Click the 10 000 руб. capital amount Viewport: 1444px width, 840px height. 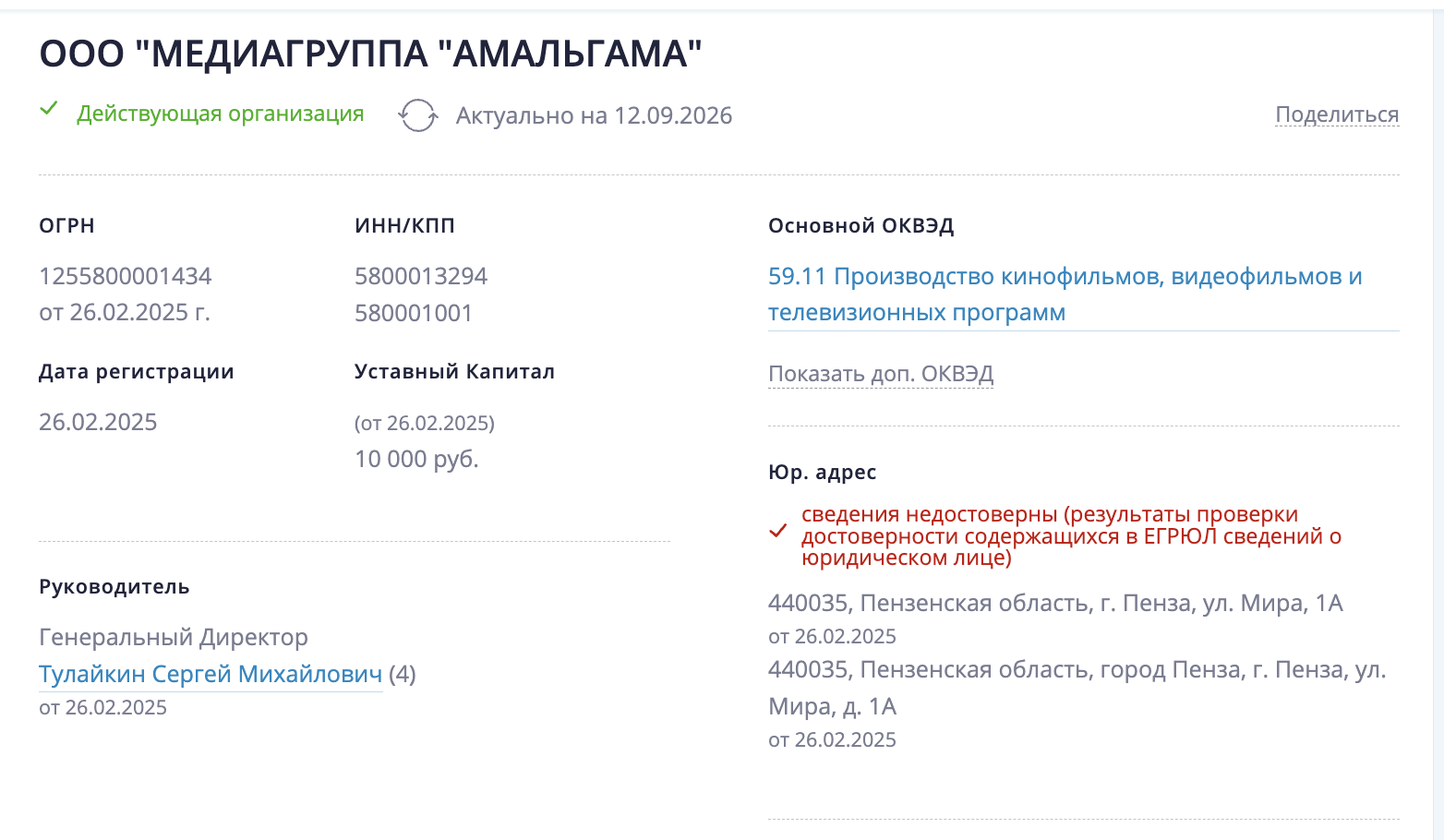416,459
